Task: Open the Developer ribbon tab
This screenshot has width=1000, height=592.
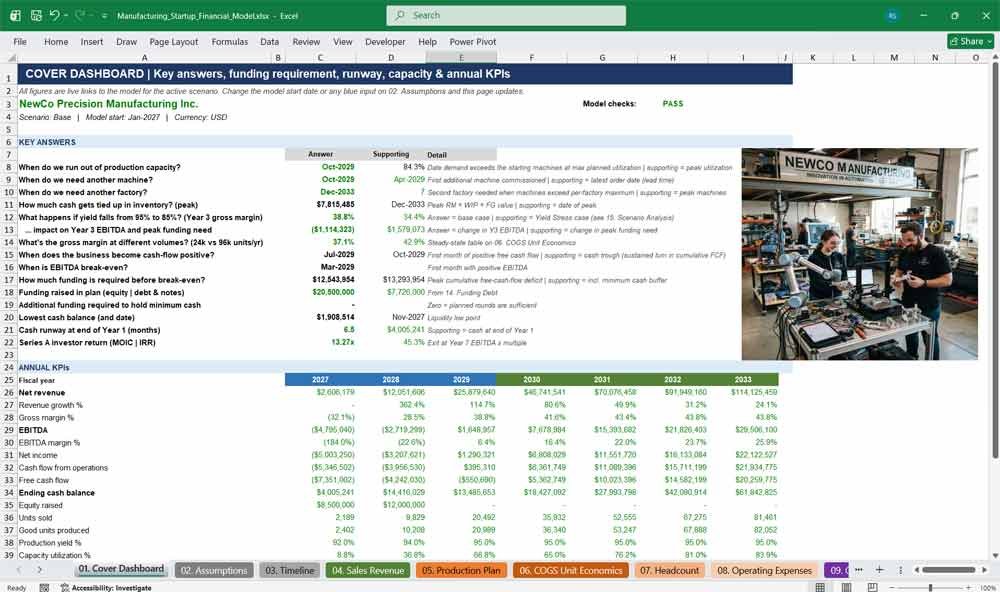Action: (385, 41)
